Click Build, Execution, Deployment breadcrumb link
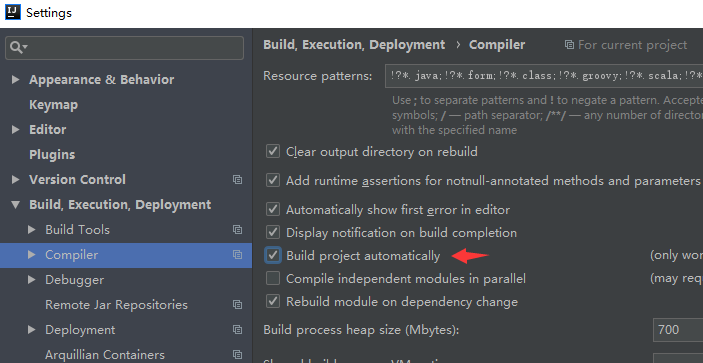This screenshot has height=363, width=703. pyautogui.click(x=354, y=45)
